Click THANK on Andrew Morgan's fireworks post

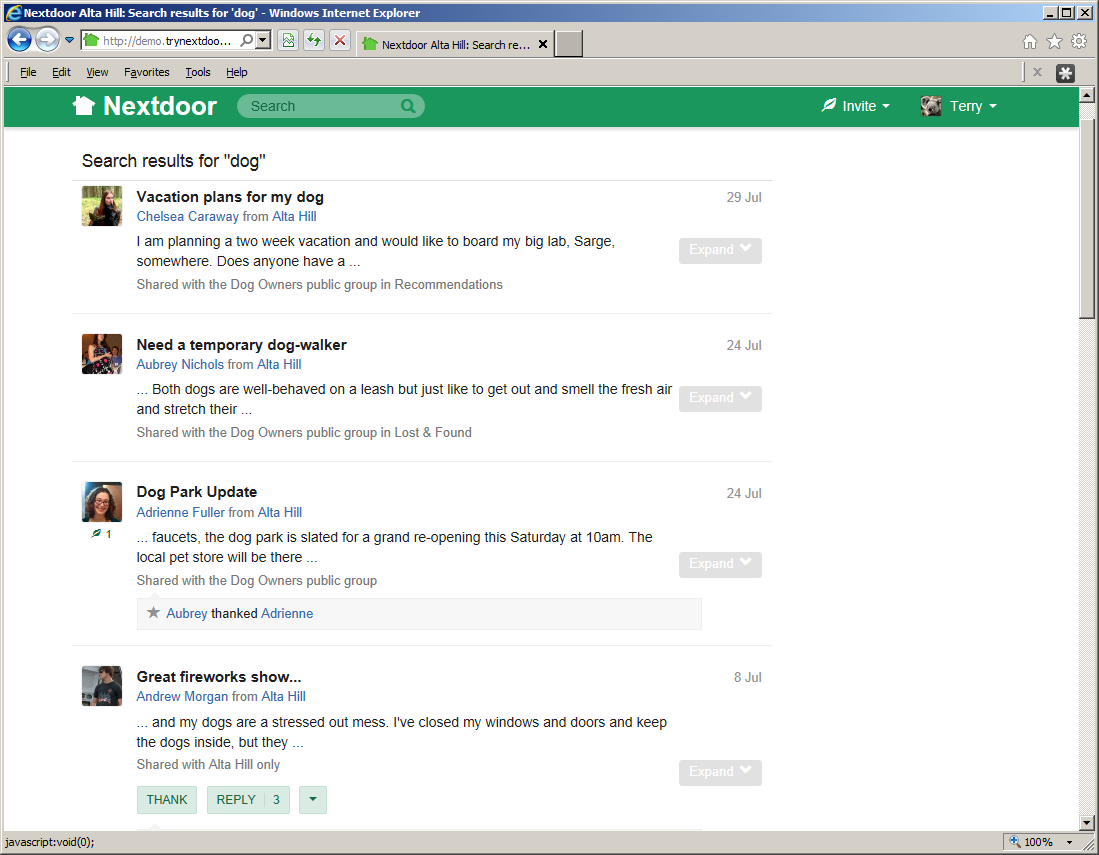pos(166,799)
